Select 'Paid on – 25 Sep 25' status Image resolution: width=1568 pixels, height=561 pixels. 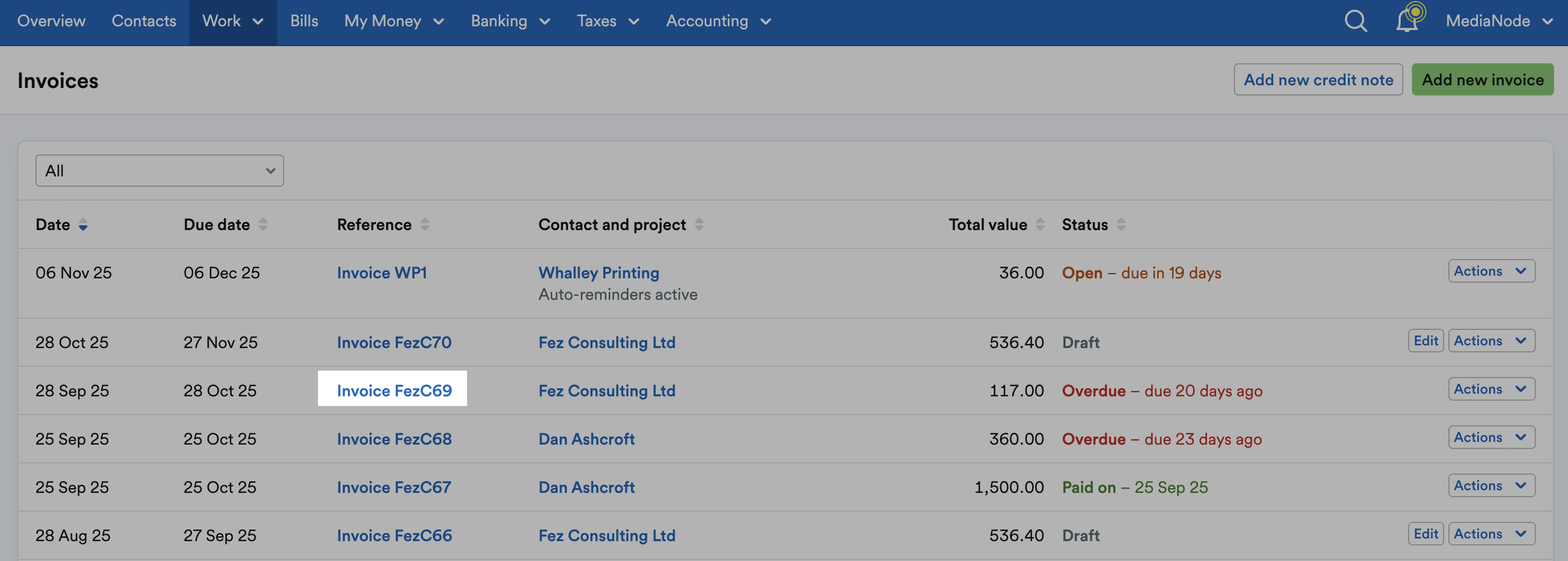point(1135,488)
